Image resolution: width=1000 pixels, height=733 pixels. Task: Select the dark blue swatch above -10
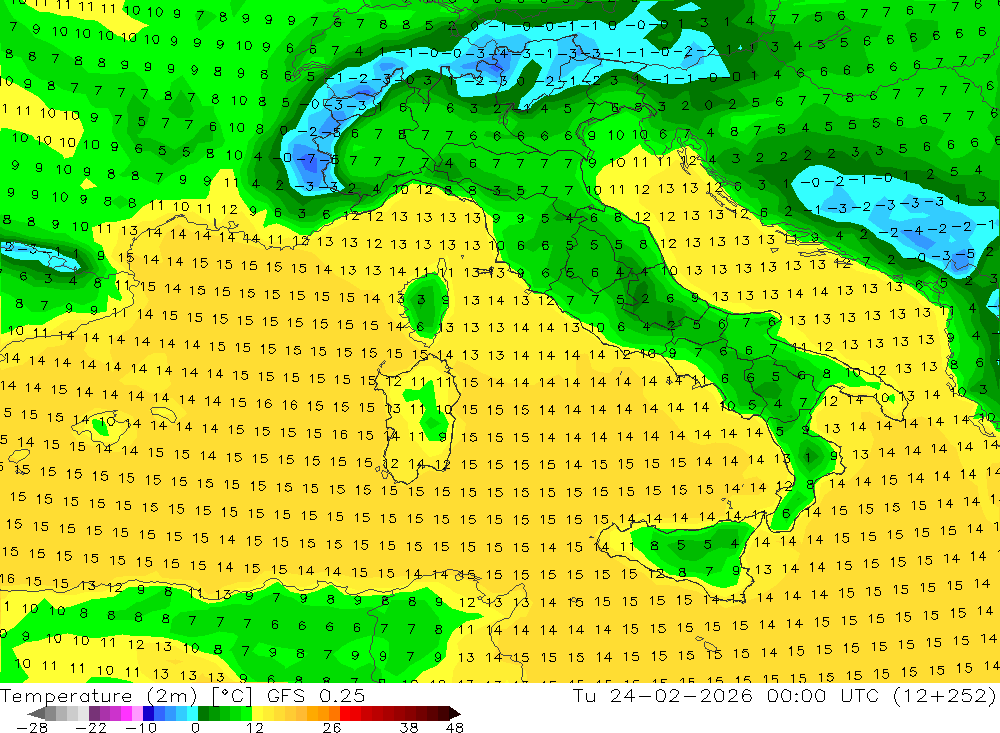(149, 713)
